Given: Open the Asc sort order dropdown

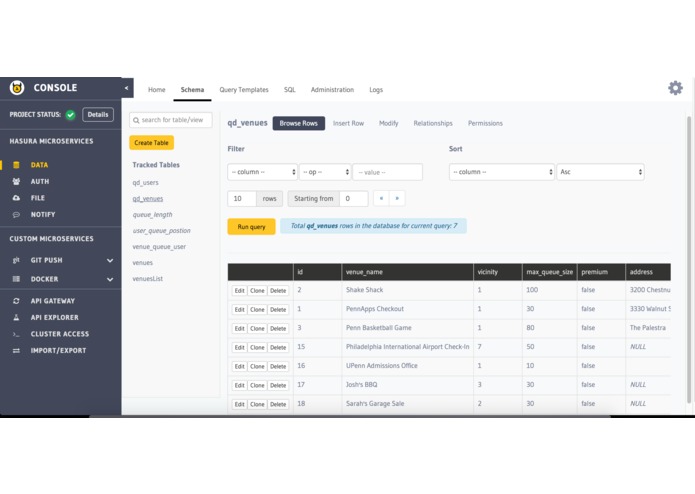Looking at the screenshot, I should click(x=600, y=172).
